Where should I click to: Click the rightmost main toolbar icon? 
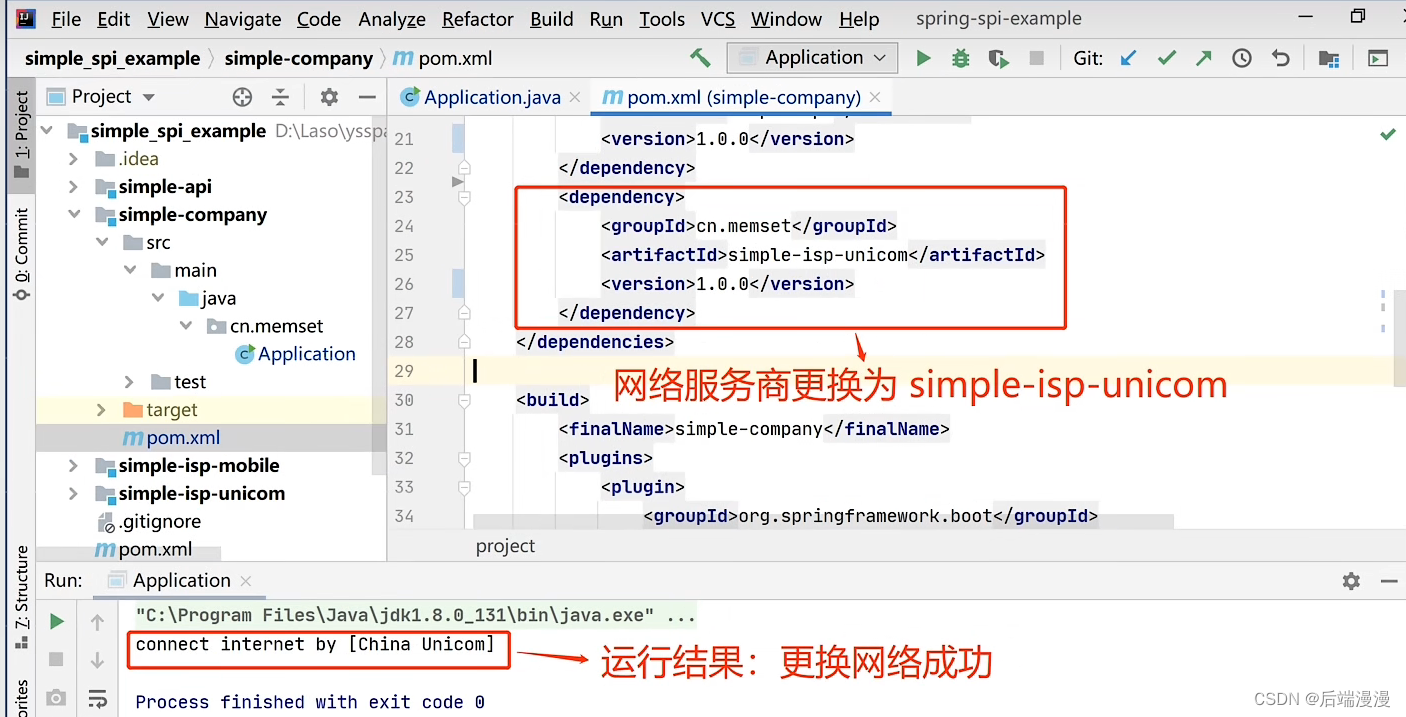(x=1378, y=58)
